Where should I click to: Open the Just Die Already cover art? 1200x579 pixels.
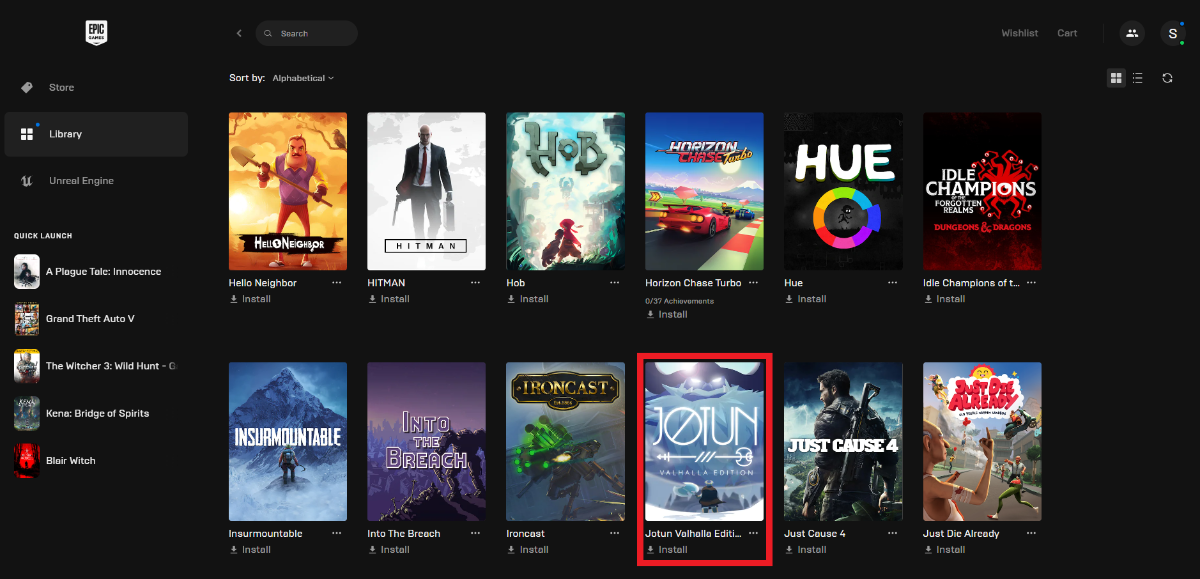pos(982,441)
